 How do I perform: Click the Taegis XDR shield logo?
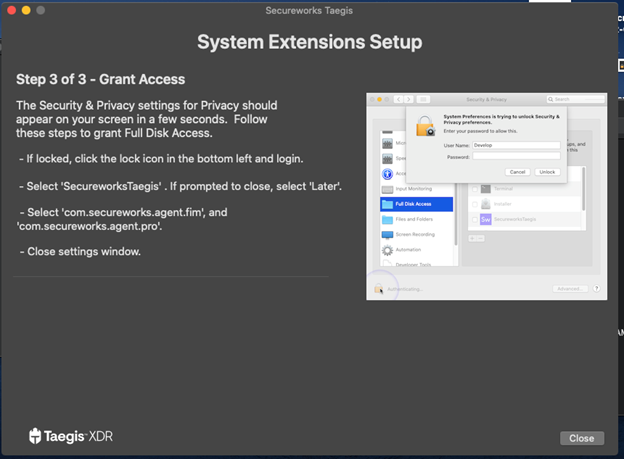click(35, 436)
